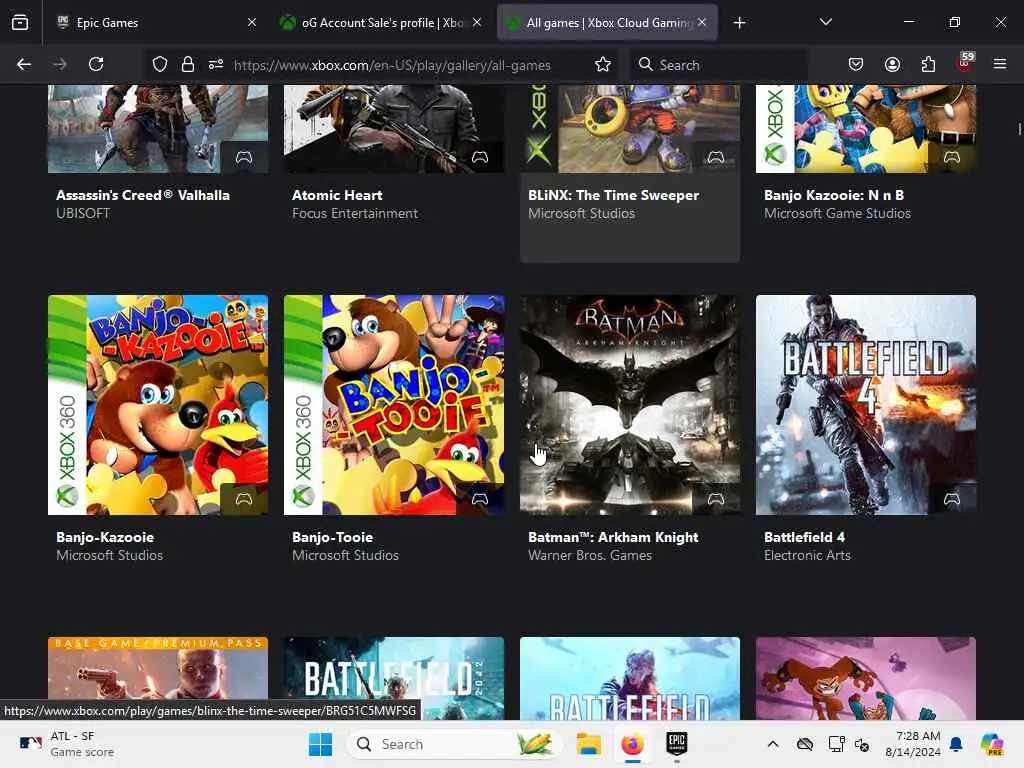This screenshot has height=768, width=1024.
Task: Click the page vertical scrollbar thumb
Action: point(1019,129)
